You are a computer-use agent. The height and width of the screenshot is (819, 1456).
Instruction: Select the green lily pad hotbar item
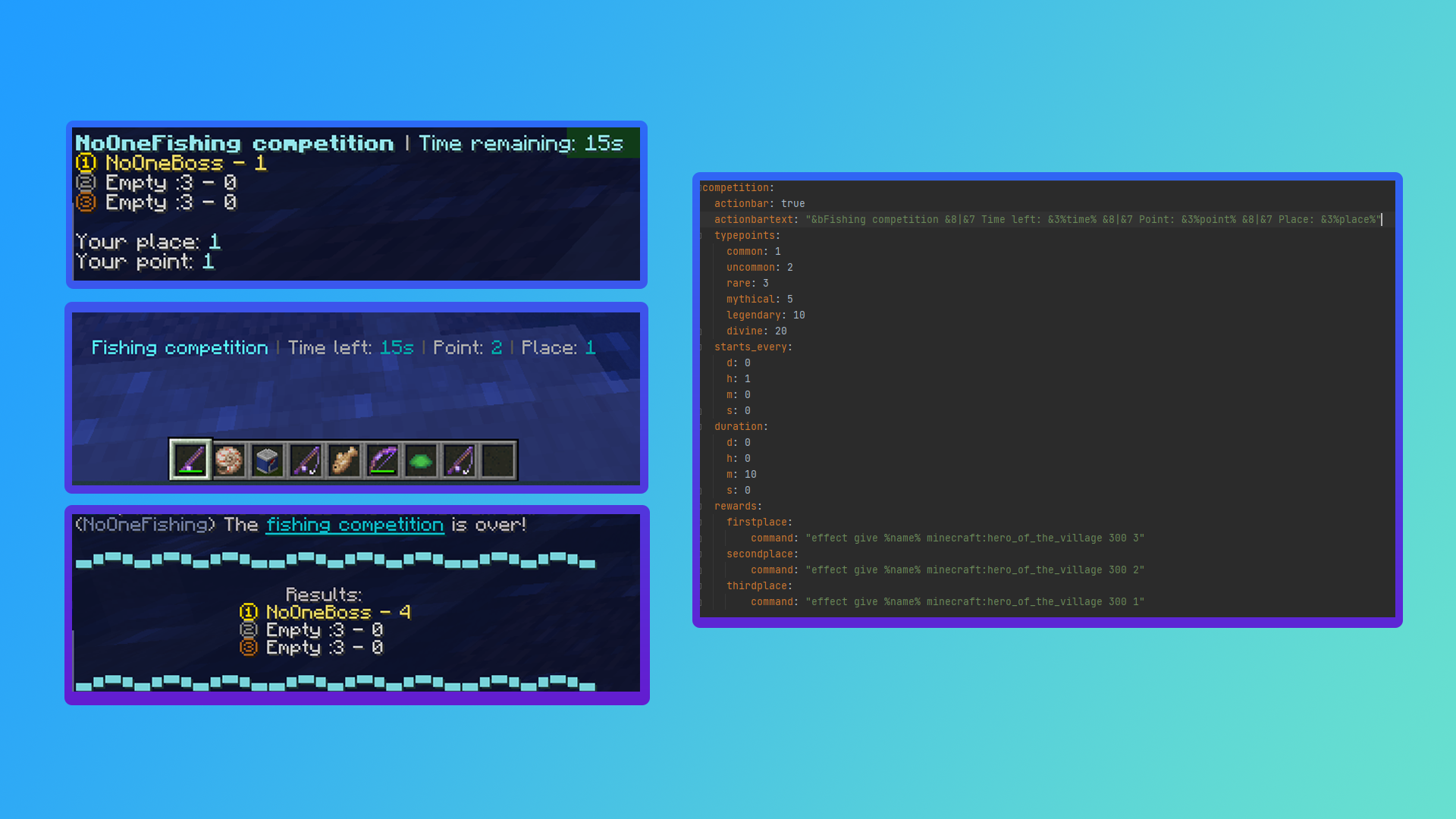pyautogui.click(x=421, y=460)
